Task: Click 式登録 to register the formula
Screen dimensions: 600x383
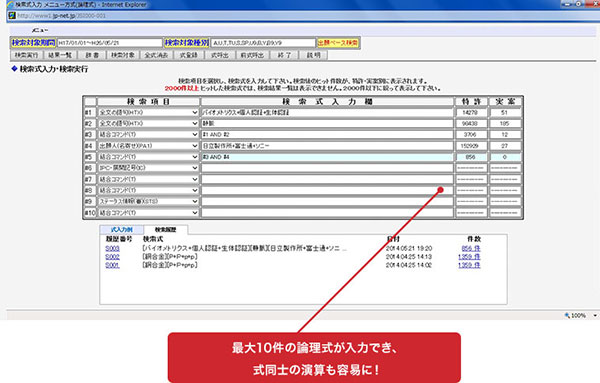Action: tap(189, 55)
